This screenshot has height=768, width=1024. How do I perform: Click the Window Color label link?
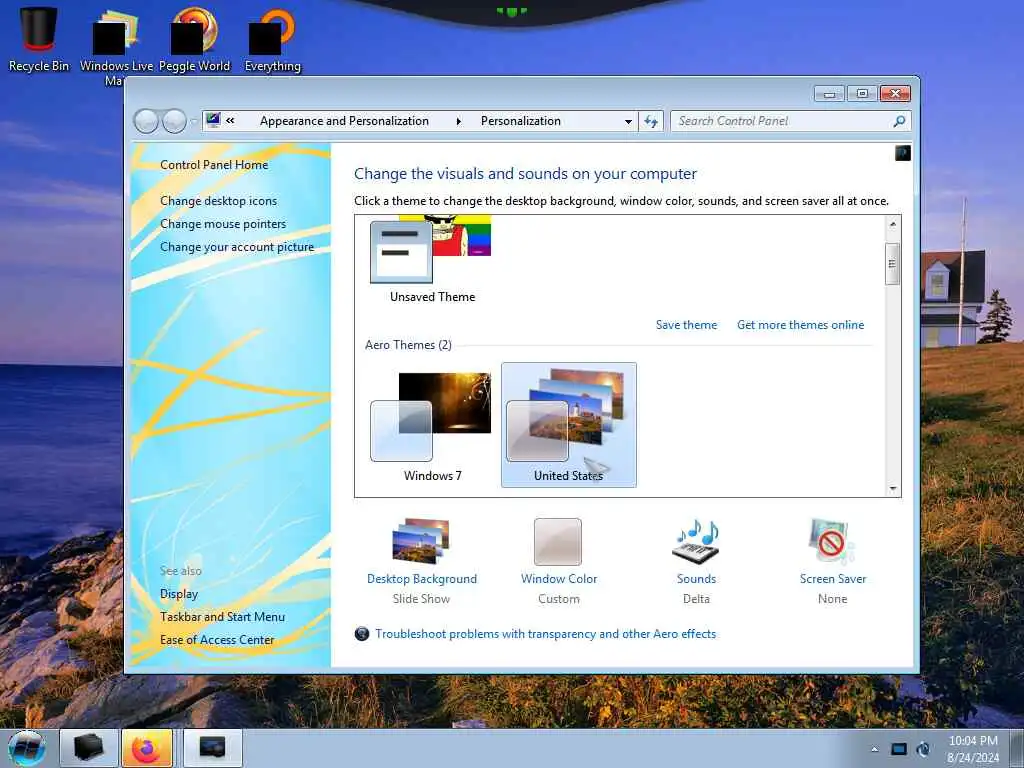(559, 579)
